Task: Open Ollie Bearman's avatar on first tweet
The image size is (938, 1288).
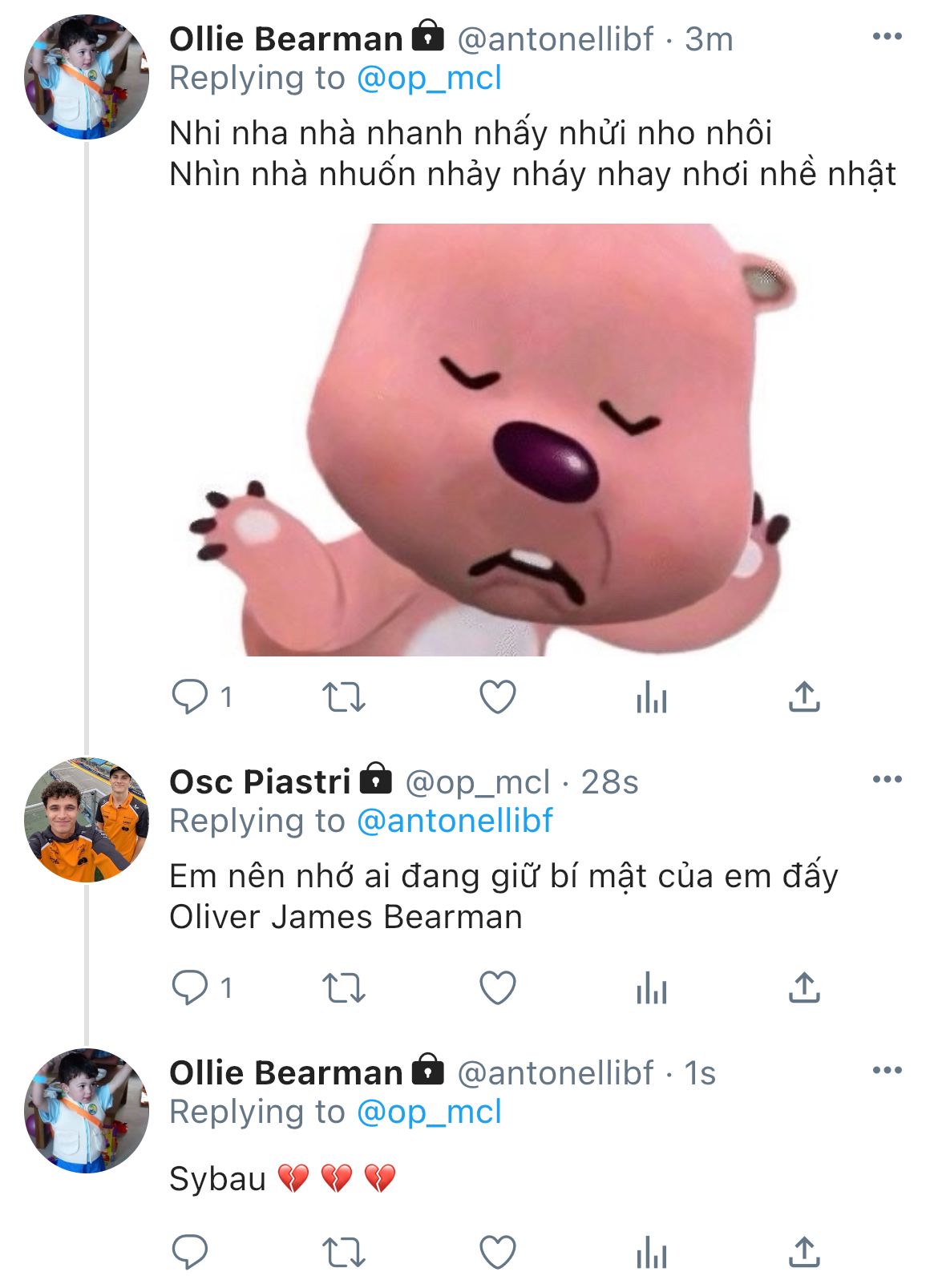Action: 87,77
